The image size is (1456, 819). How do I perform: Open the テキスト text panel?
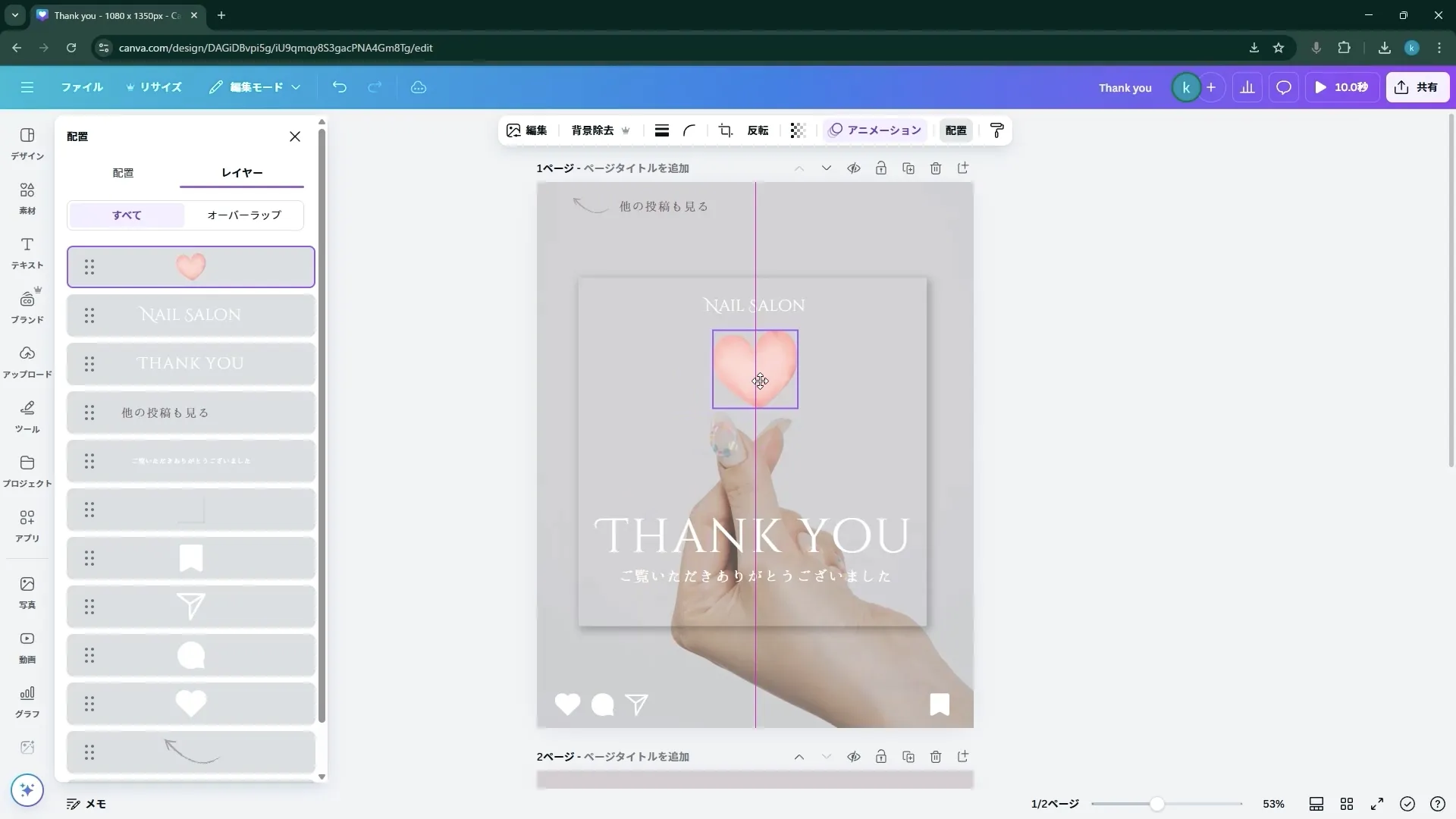pyautogui.click(x=27, y=253)
